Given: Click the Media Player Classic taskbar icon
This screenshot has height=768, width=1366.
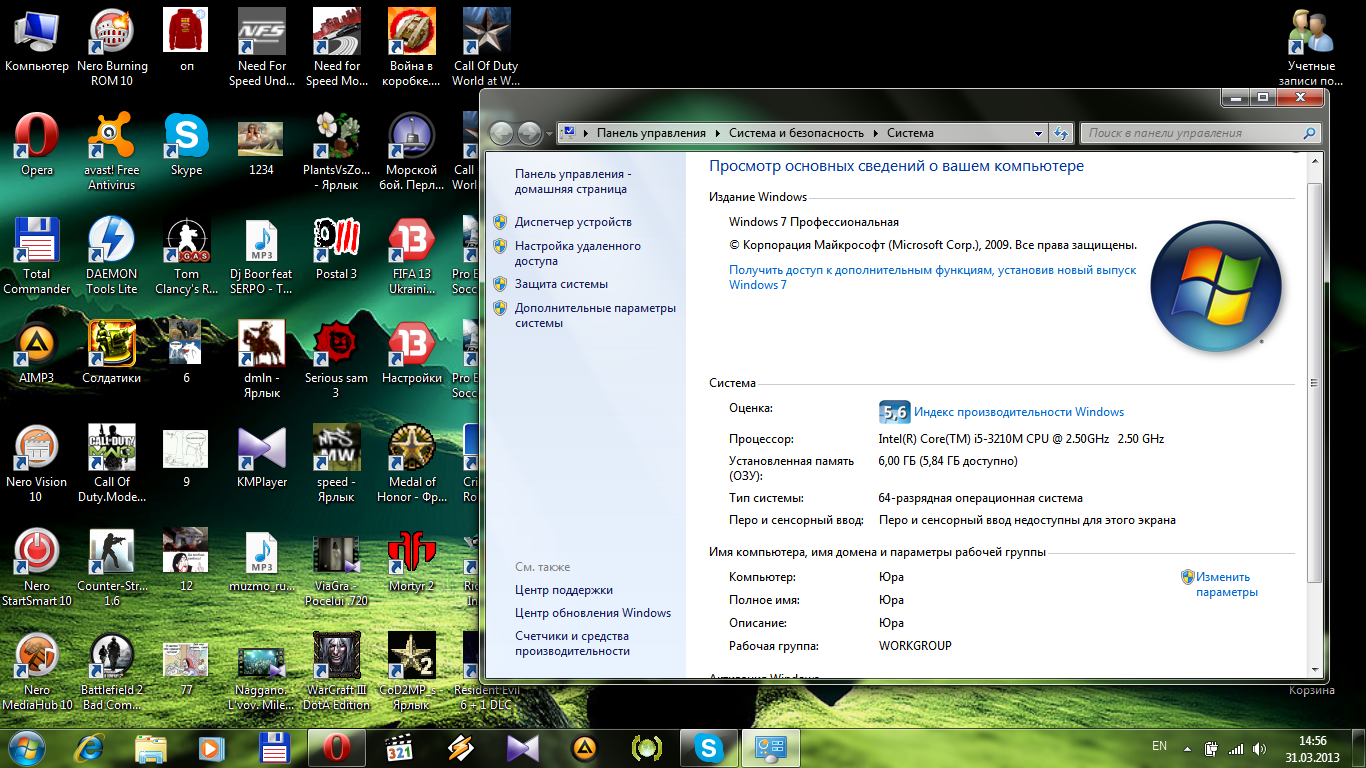Looking at the screenshot, I should coord(400,747).
